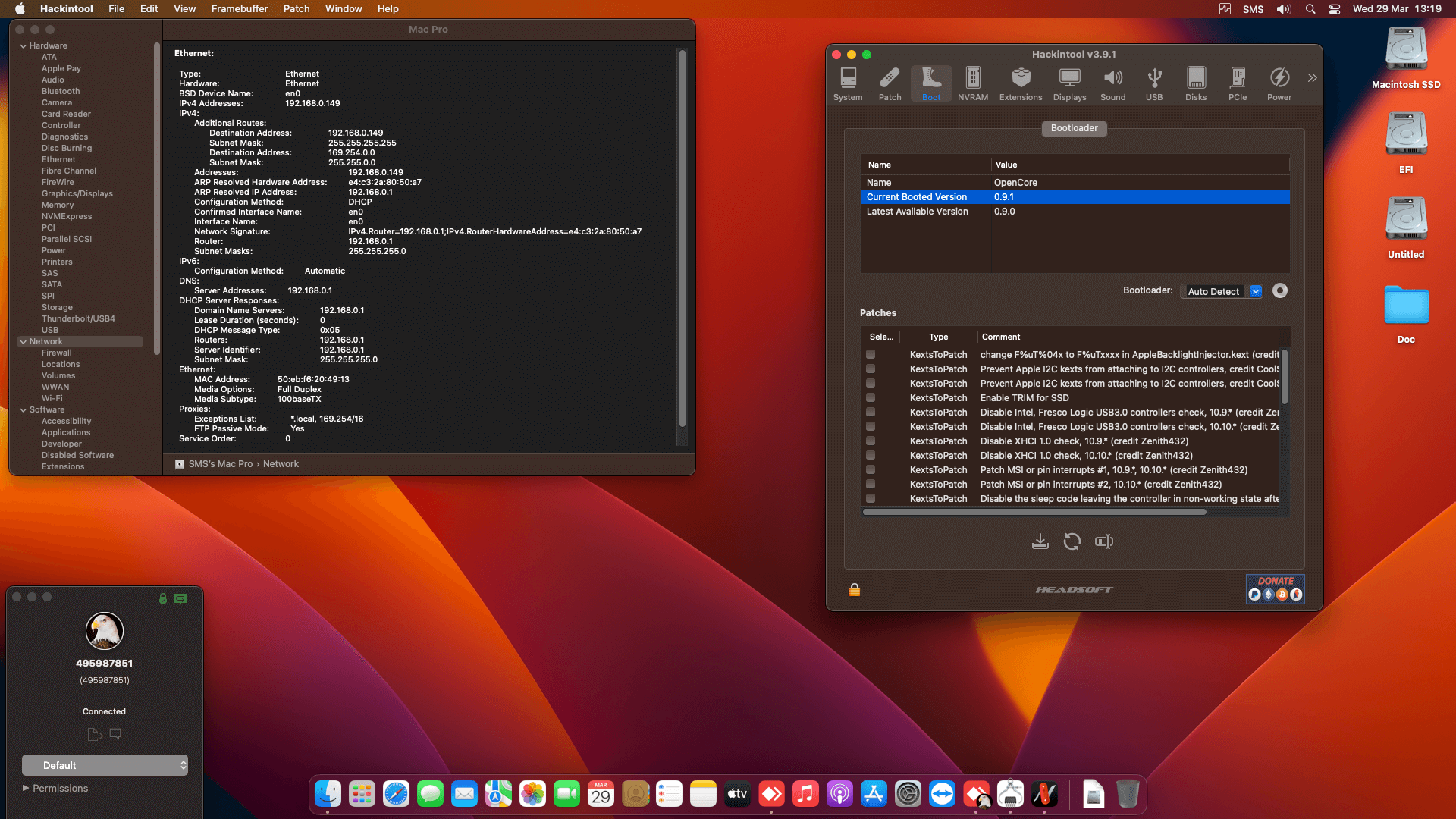
Task: Open the PCIe toolbar icon
Action: (1238, 84)
